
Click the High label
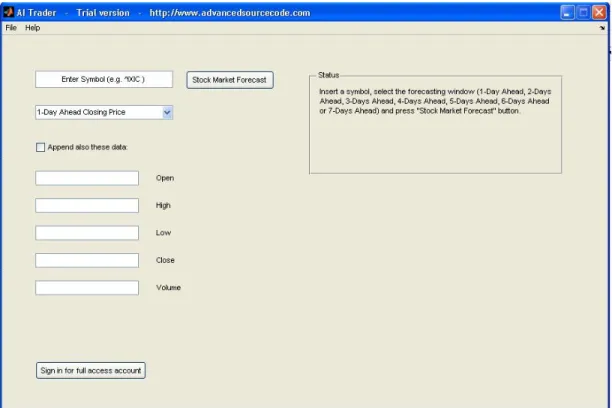tap(163, 205)
